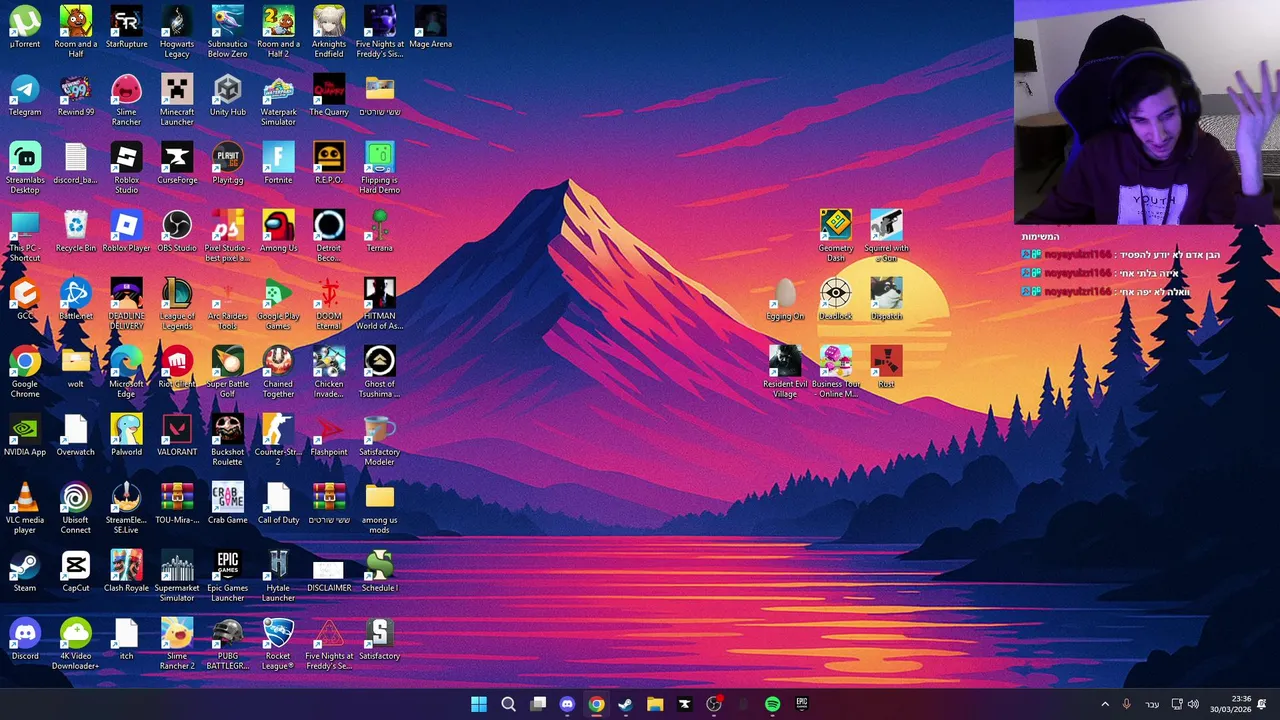Select the R.E.P.O. game icon

[329, 163]
